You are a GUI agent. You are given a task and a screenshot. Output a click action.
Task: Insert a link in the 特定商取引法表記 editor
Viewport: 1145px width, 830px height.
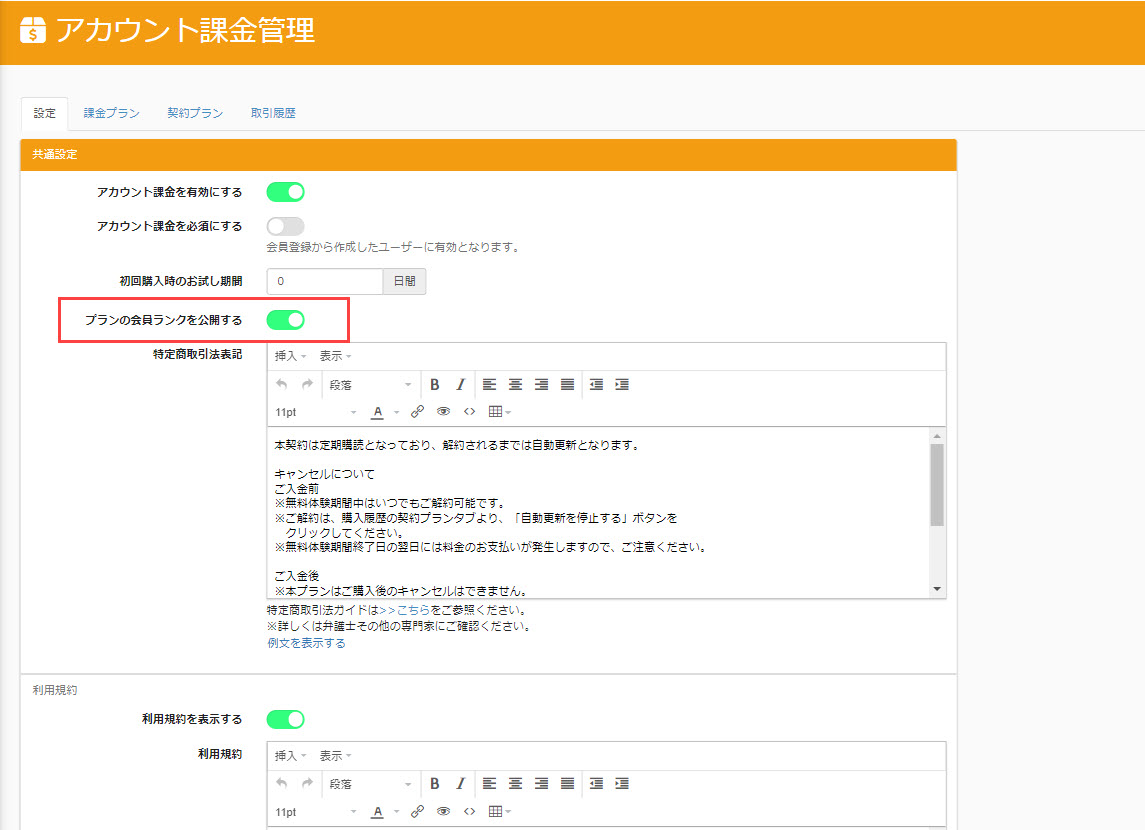pos(417,412)
